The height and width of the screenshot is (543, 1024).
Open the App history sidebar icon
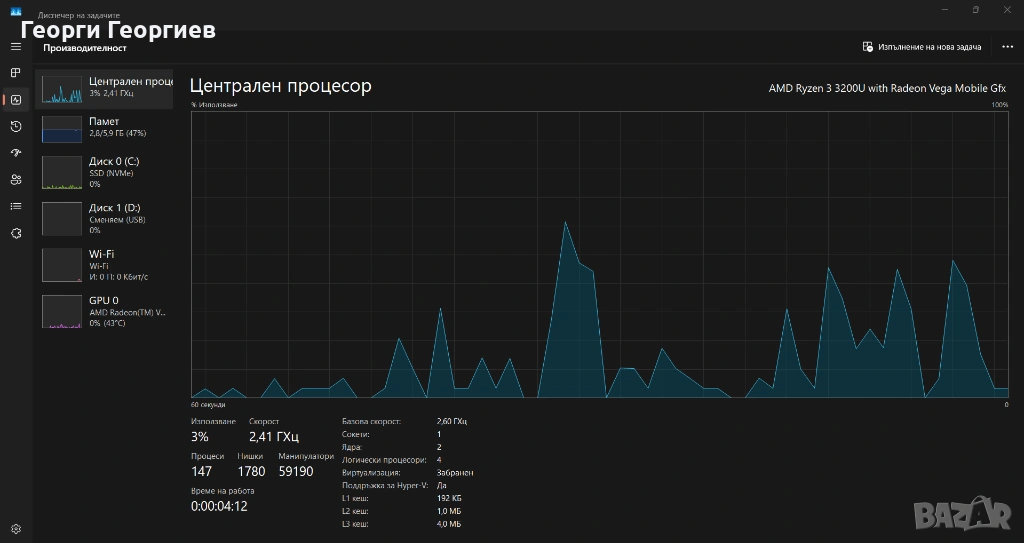coord(16,126)
